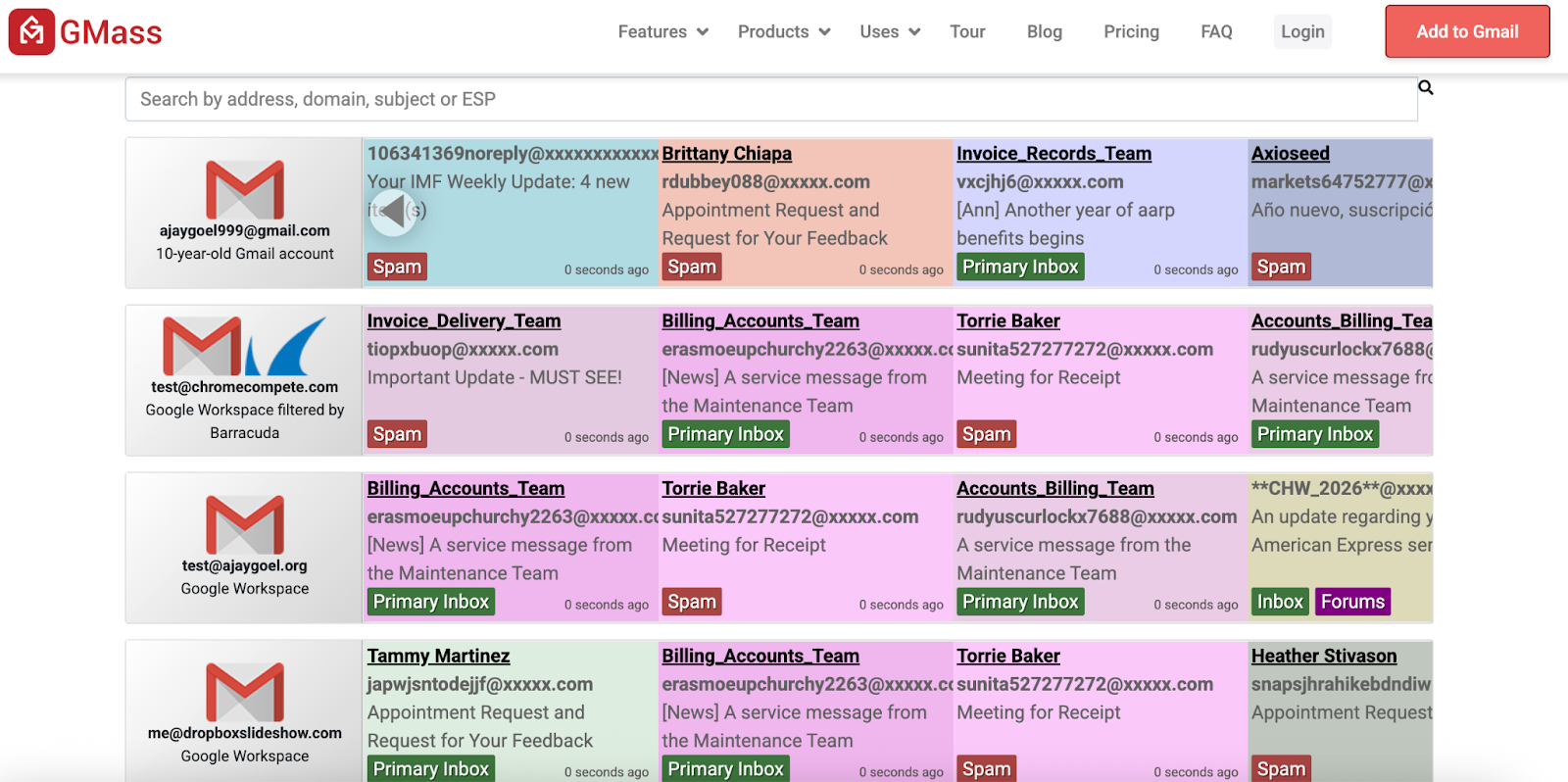Click Primary Inbox tag under Tammy Martinez email
The height and width of the screenshot is (782, 1568).
[x=431, y=768]
